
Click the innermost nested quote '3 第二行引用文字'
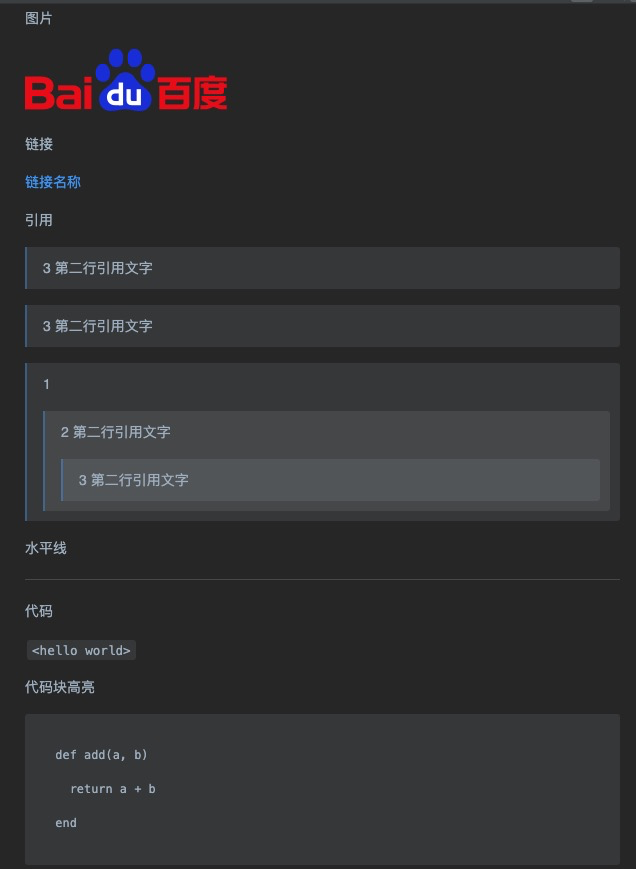(330, 480)
